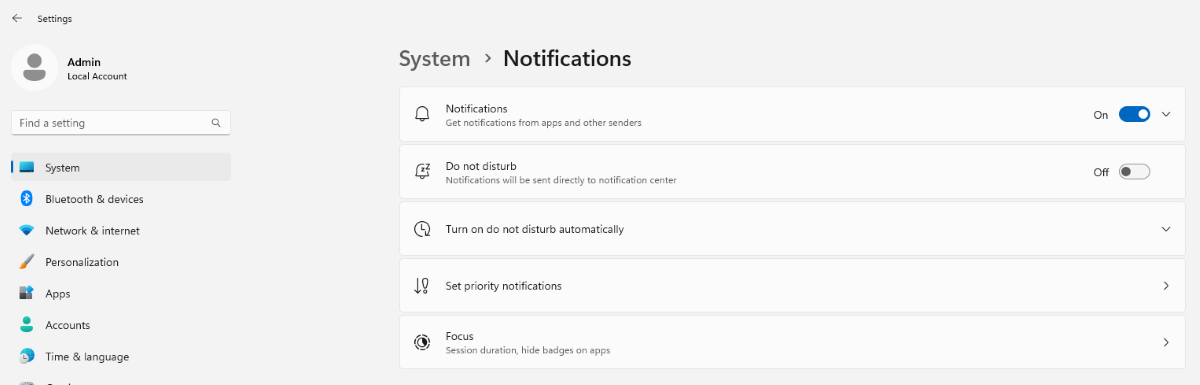Open Set priority notifications chevron

coord(1166,286)
